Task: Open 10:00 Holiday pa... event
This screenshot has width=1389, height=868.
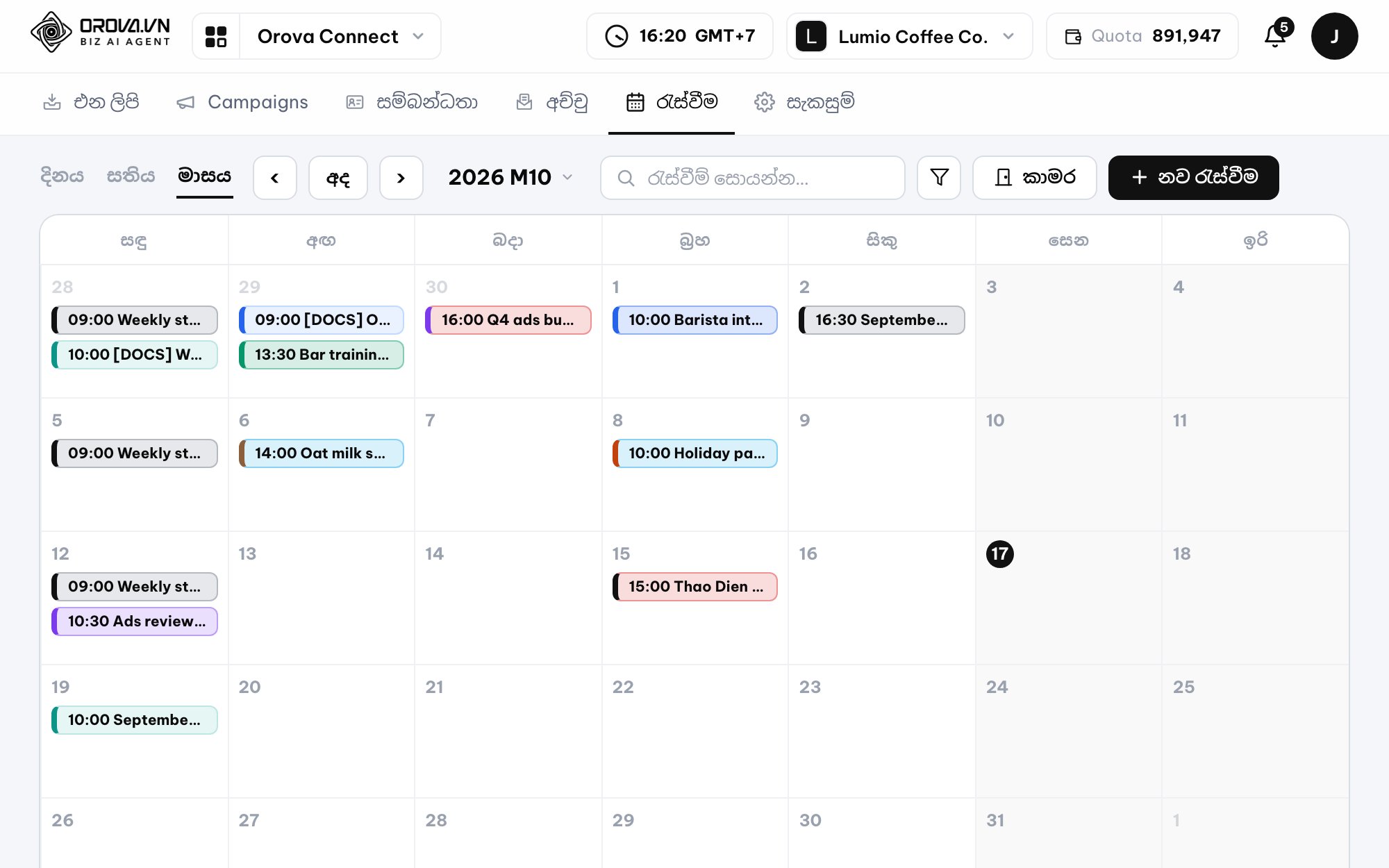Action: tap(694, 453)
